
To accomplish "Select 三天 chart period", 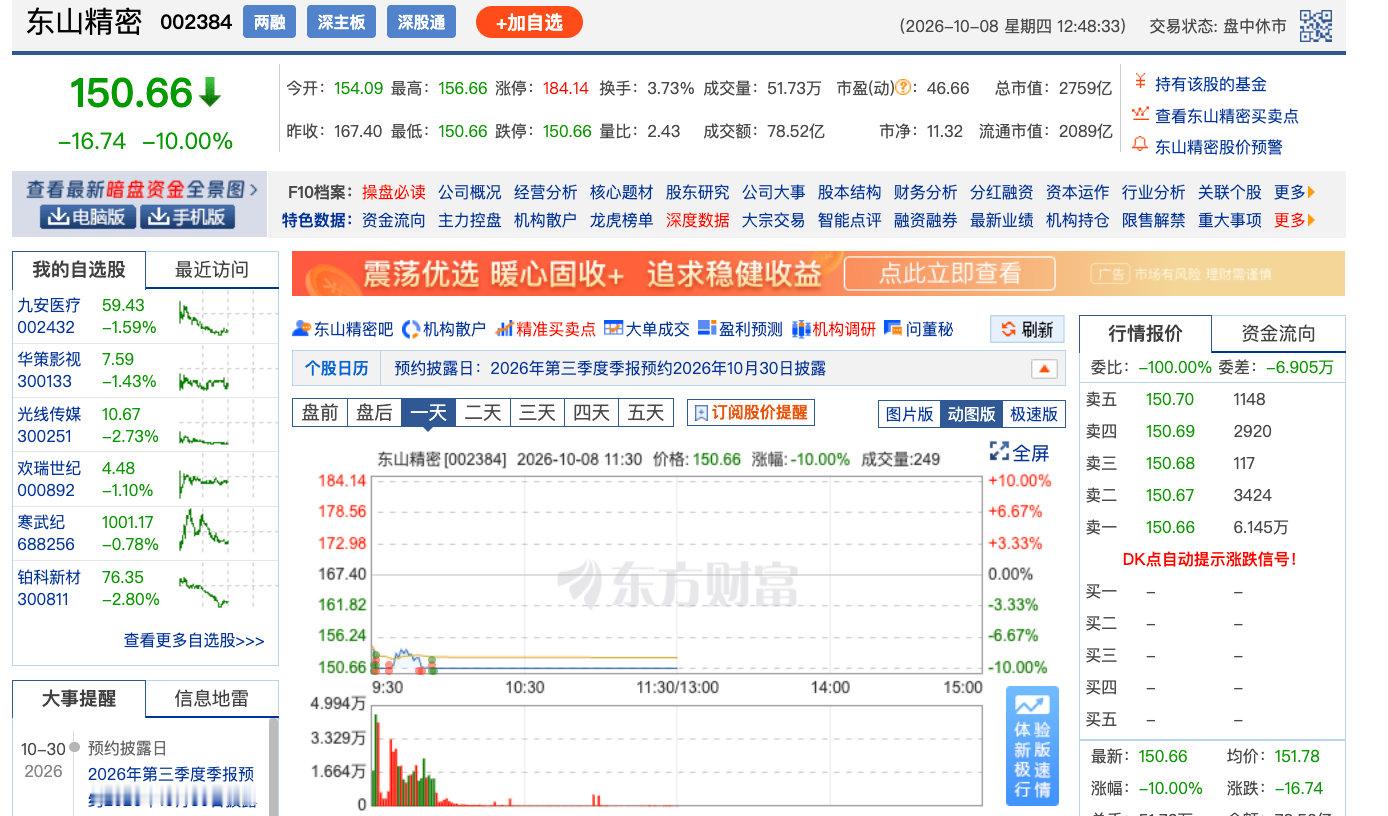I will tap(537, 412).
